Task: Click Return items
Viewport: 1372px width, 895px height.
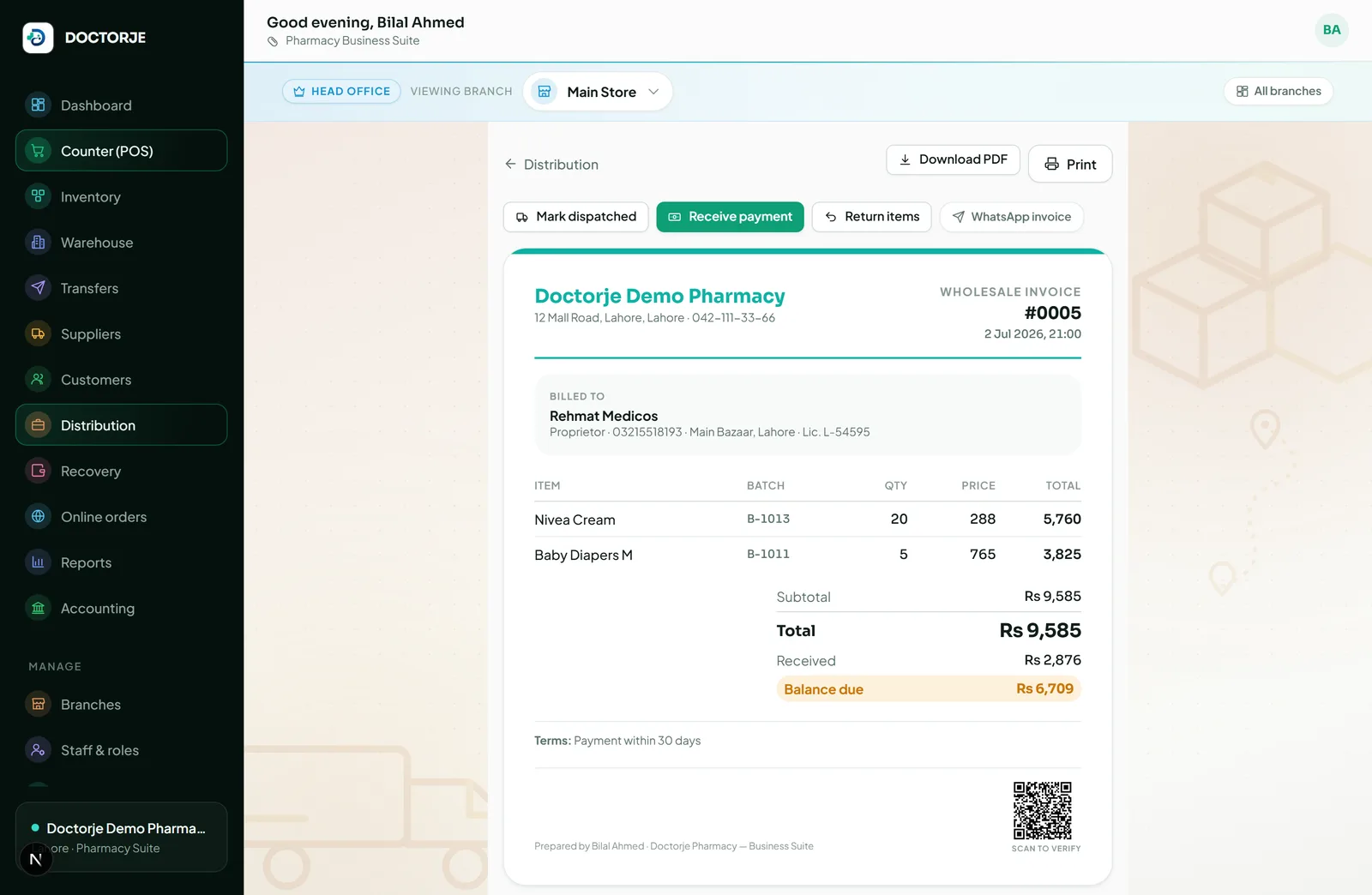Action: pos(871,217)
